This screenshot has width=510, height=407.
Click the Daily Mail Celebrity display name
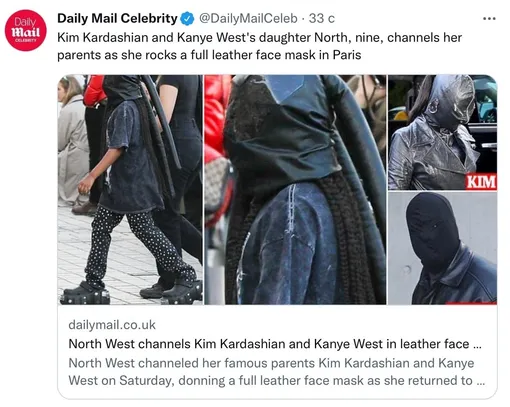coord(117,18)
